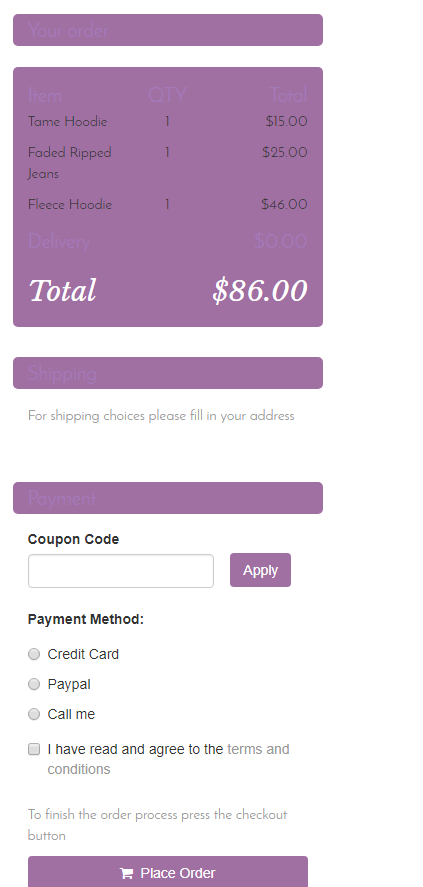This screenshot has width=423, height=887.
Task: Focus the Coupon Code input field
Action: tap(121, 571)
